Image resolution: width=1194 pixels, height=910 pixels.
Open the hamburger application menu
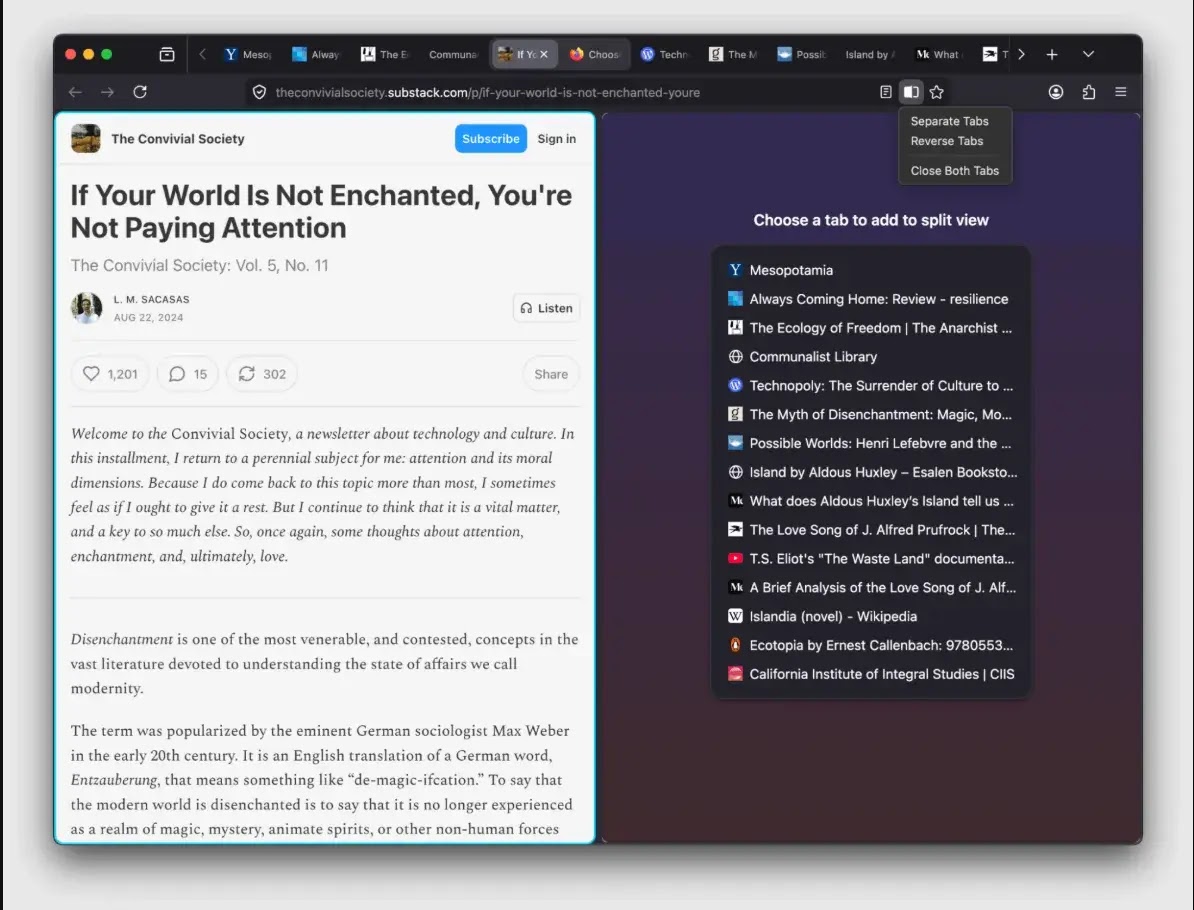coord(1121,92)
